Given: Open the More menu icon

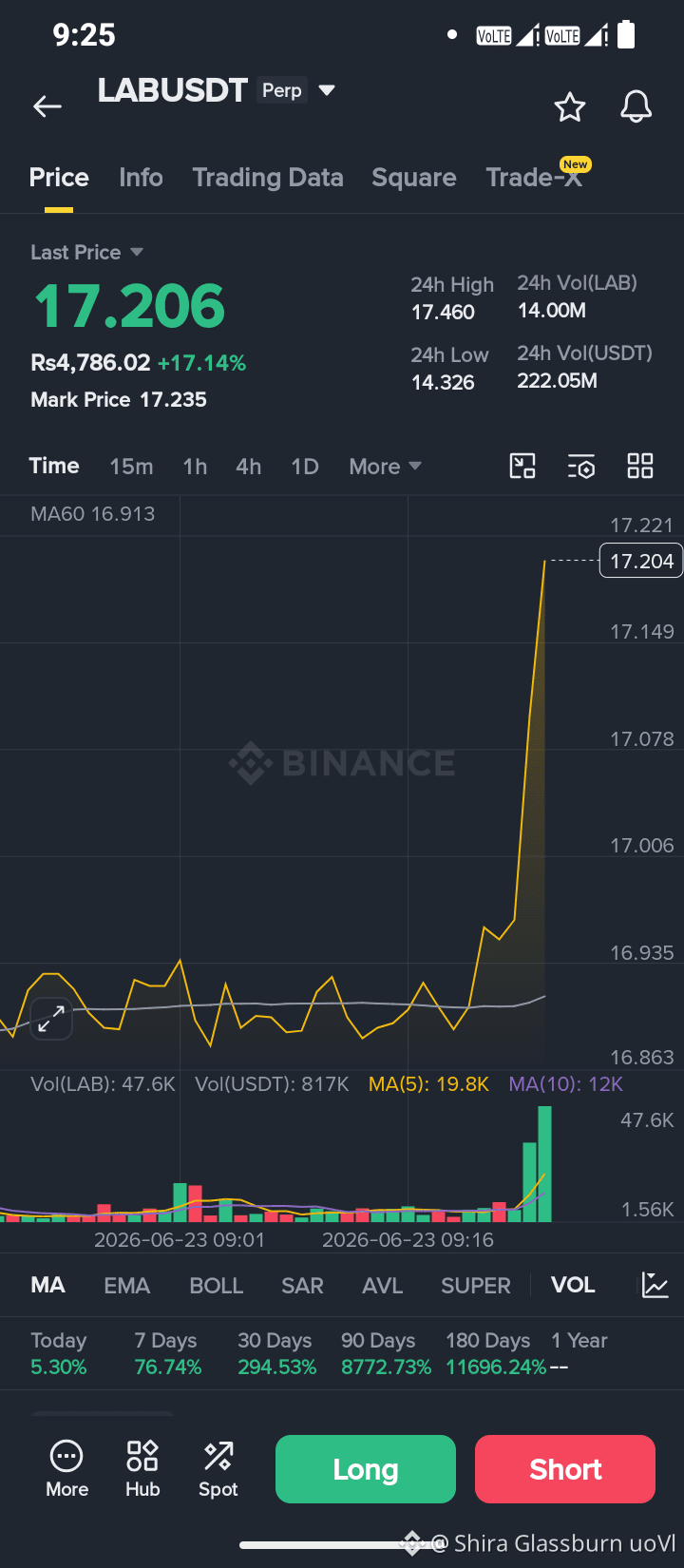Looking at the screenshot, I should click(x=66, y=1469).
